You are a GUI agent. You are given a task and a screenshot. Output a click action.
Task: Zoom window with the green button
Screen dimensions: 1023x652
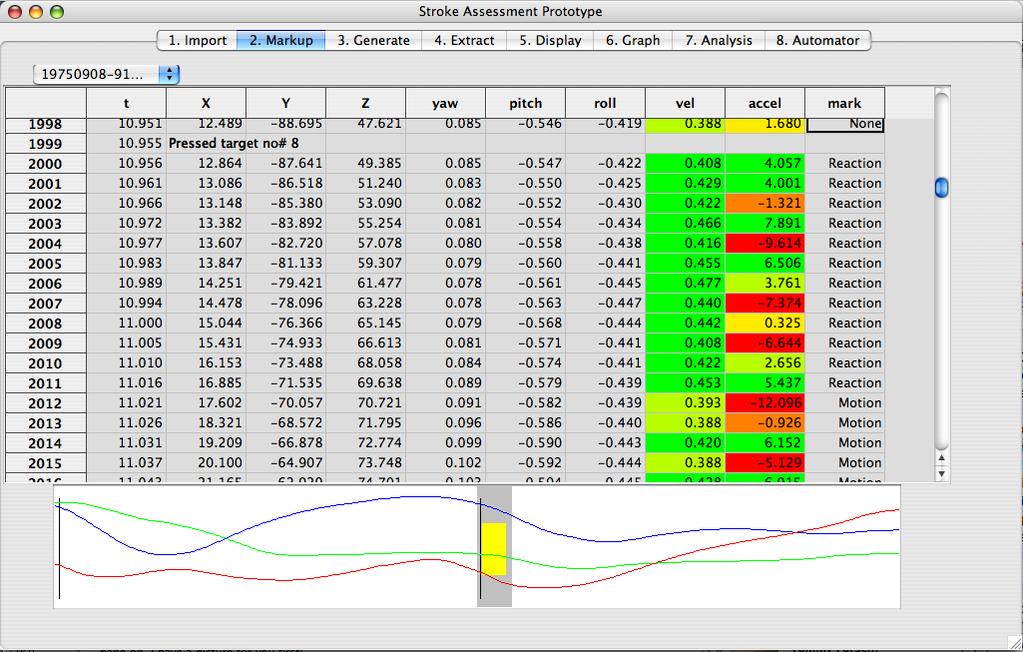[x=57, y=12]
